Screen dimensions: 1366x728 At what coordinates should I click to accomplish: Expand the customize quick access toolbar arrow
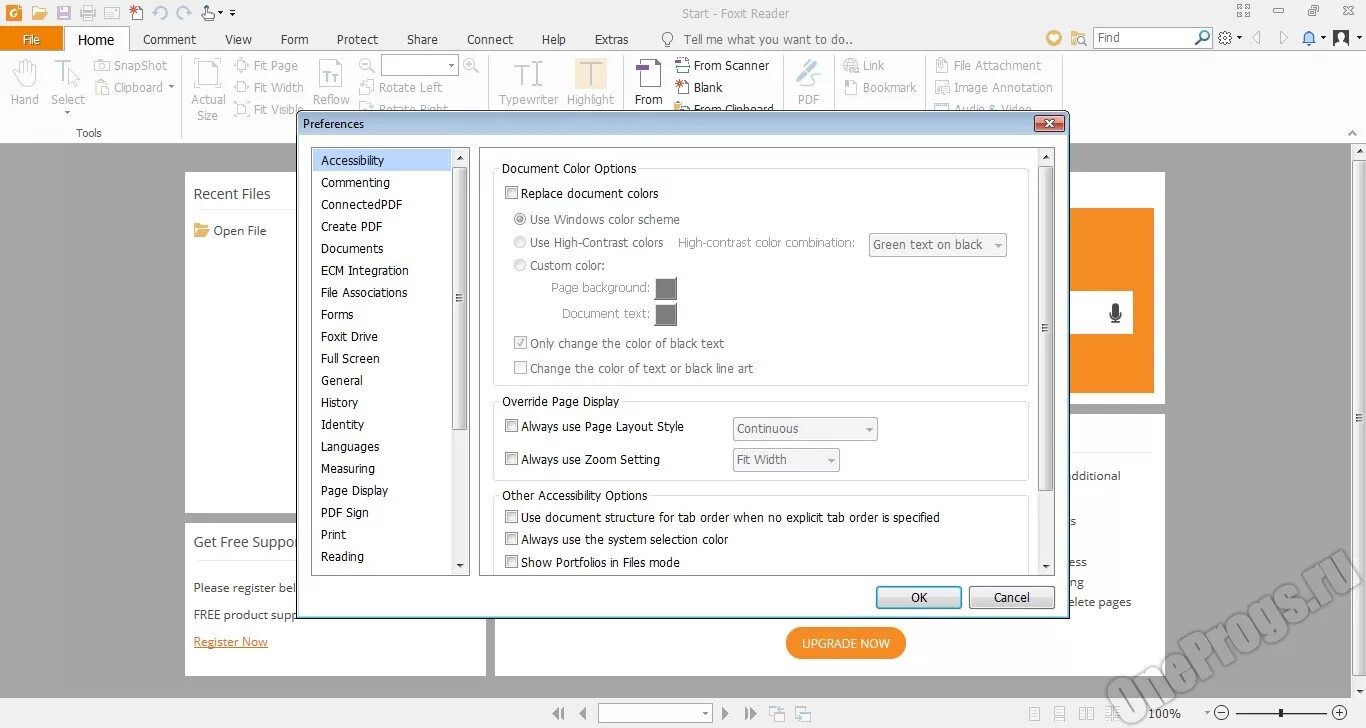click(x=232, y=13)
